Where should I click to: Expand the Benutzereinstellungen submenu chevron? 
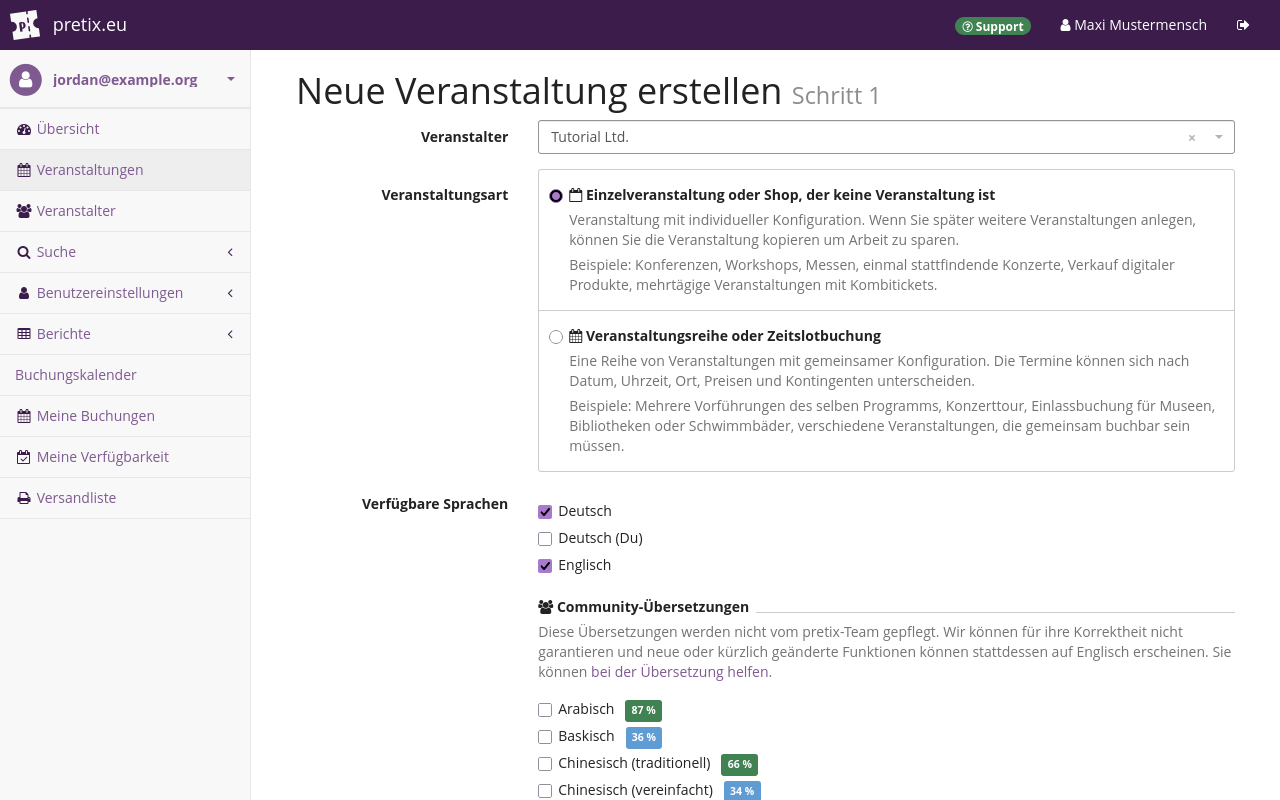point(230,293)
